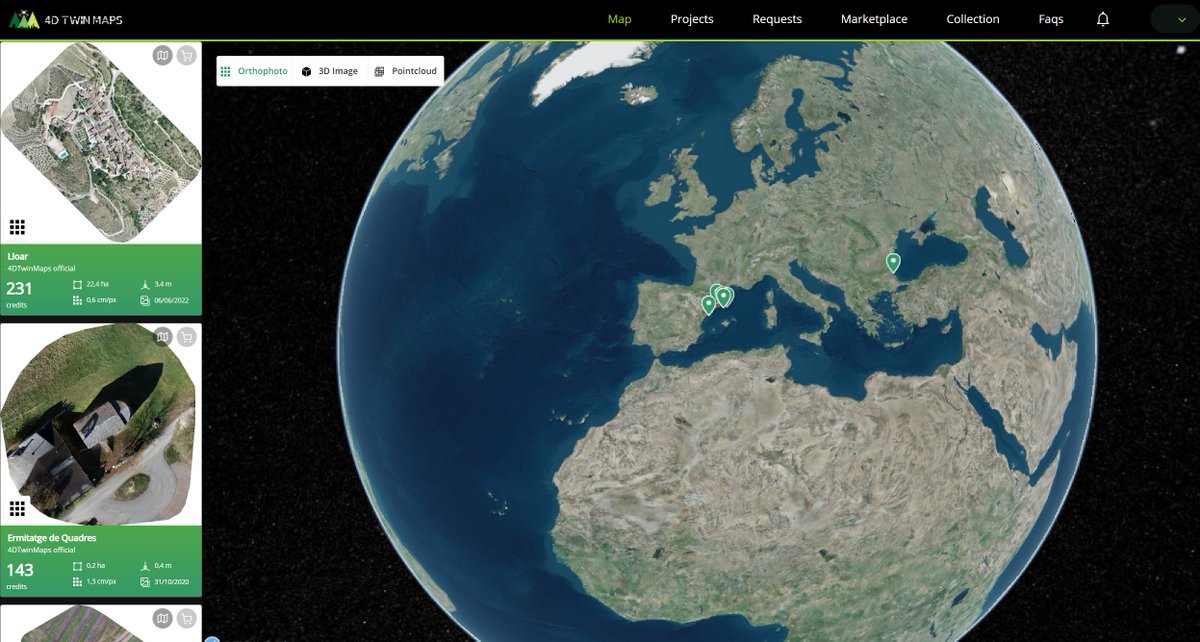Viewport: 1200px width, 642px height.
Task: Go to the Marketplace
Action: (x=874, y=19)
